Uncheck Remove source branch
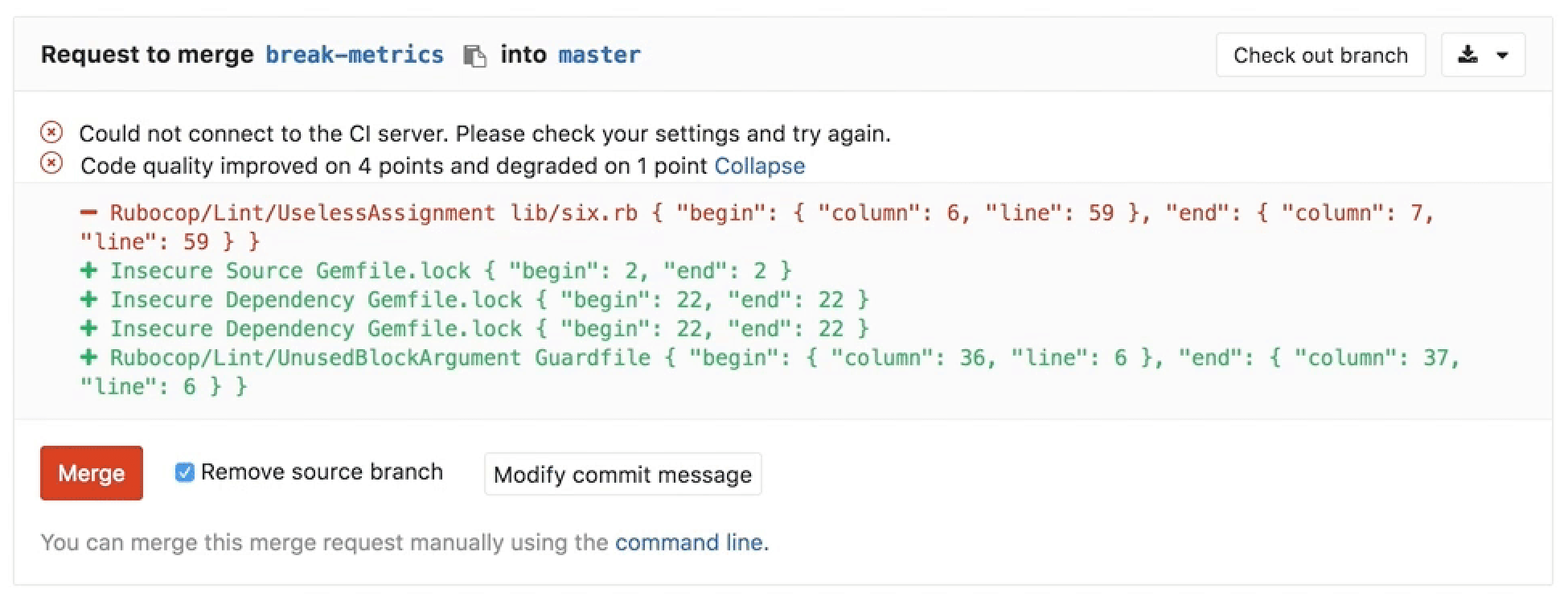The width and height of the screenshot is (1568, 597). pyautogui.click(x=185, y=472)
